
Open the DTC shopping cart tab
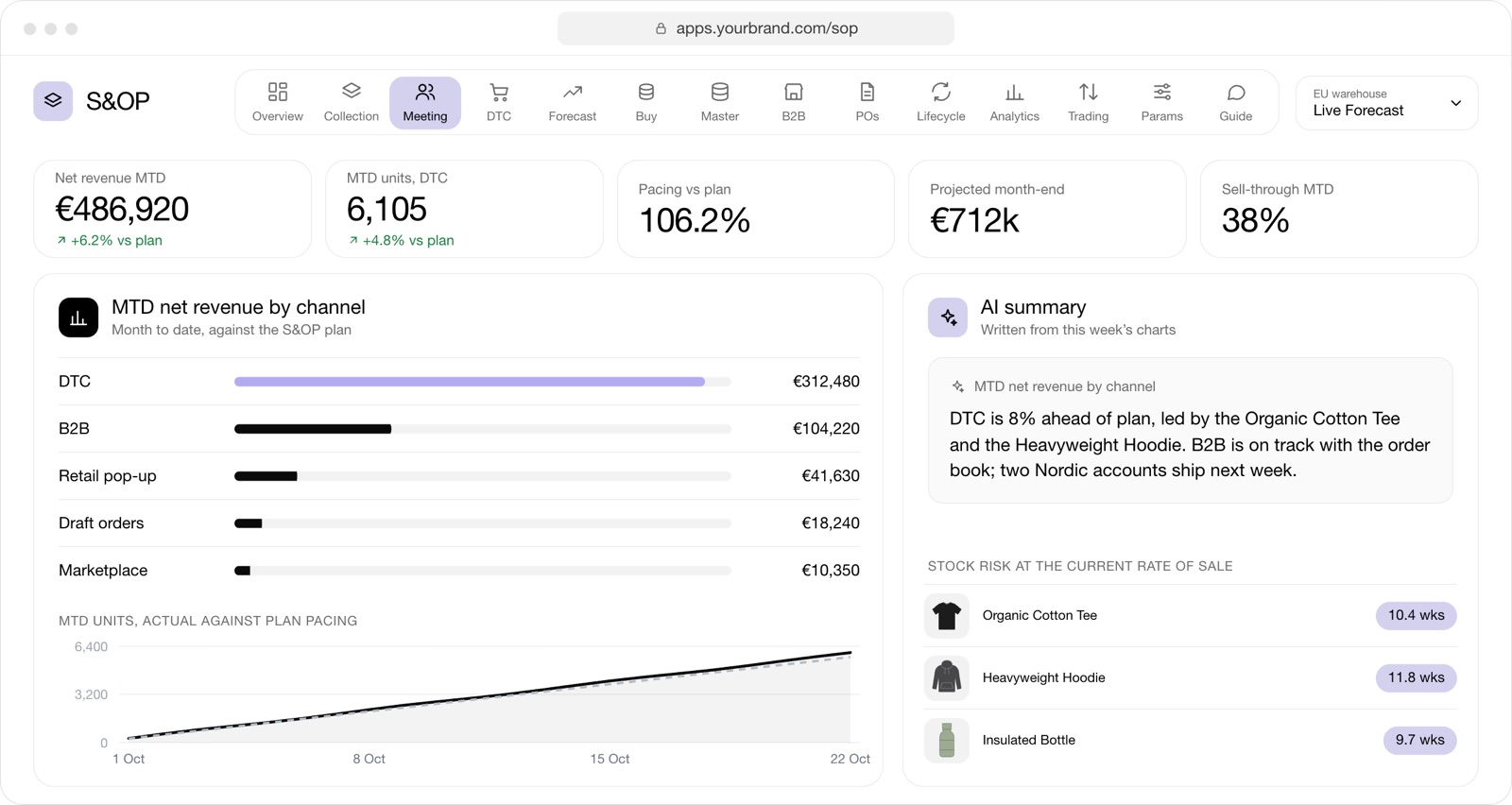point(499,103)
